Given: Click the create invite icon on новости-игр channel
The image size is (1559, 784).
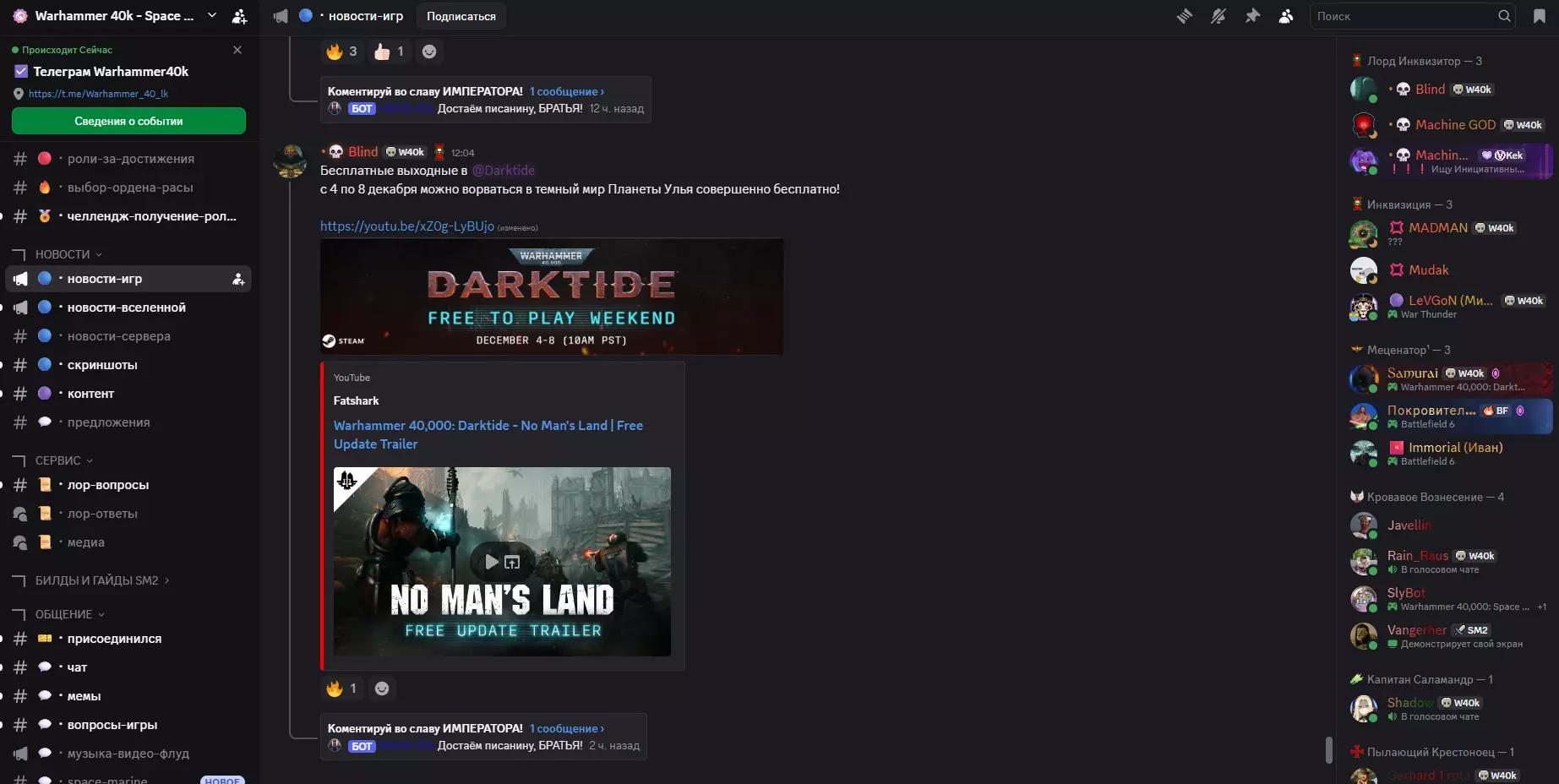Looking at the screenshot, I should point(238,279).
